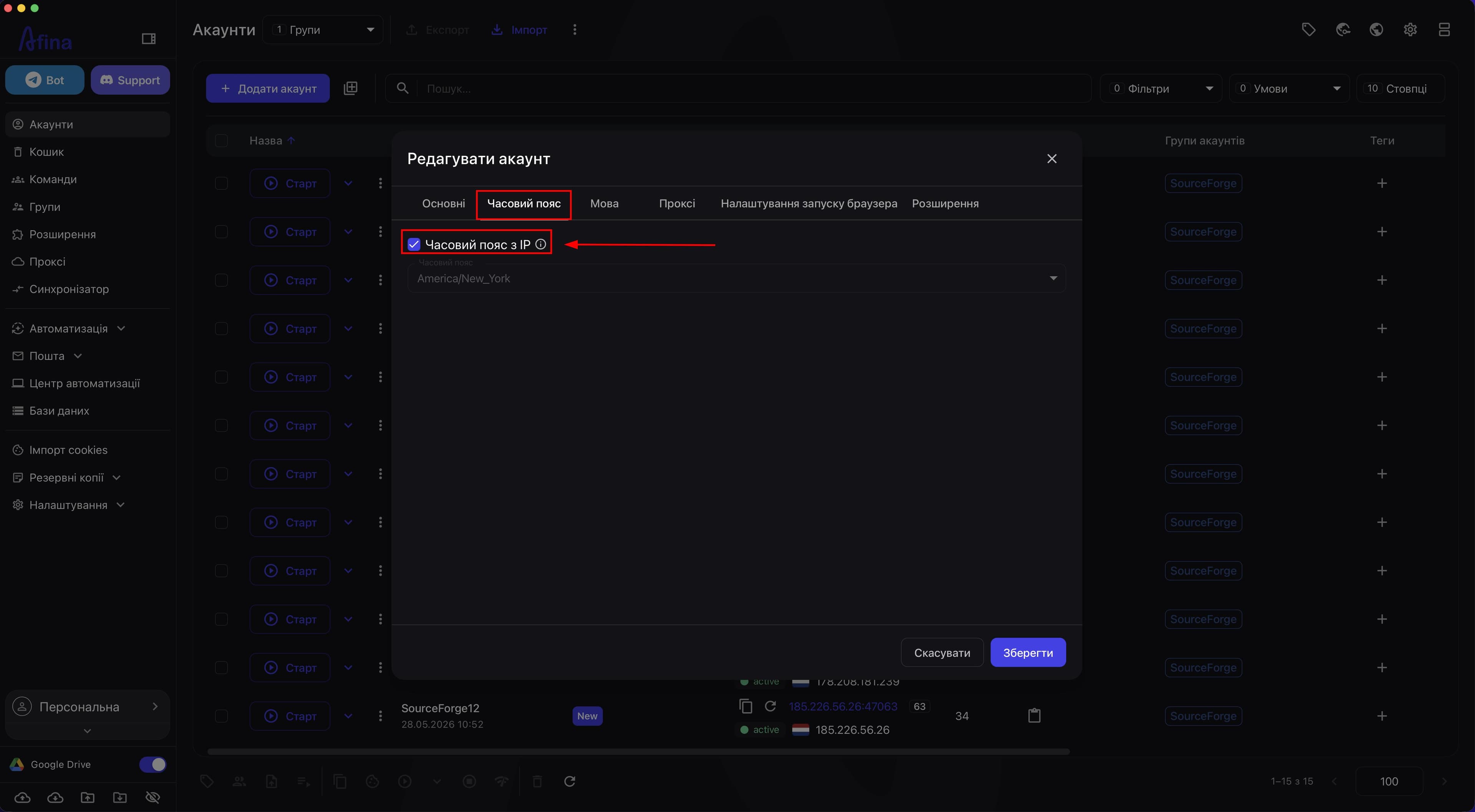
Task: Open Синхронізатор in sidebar
Action: [x=88, y=289]
